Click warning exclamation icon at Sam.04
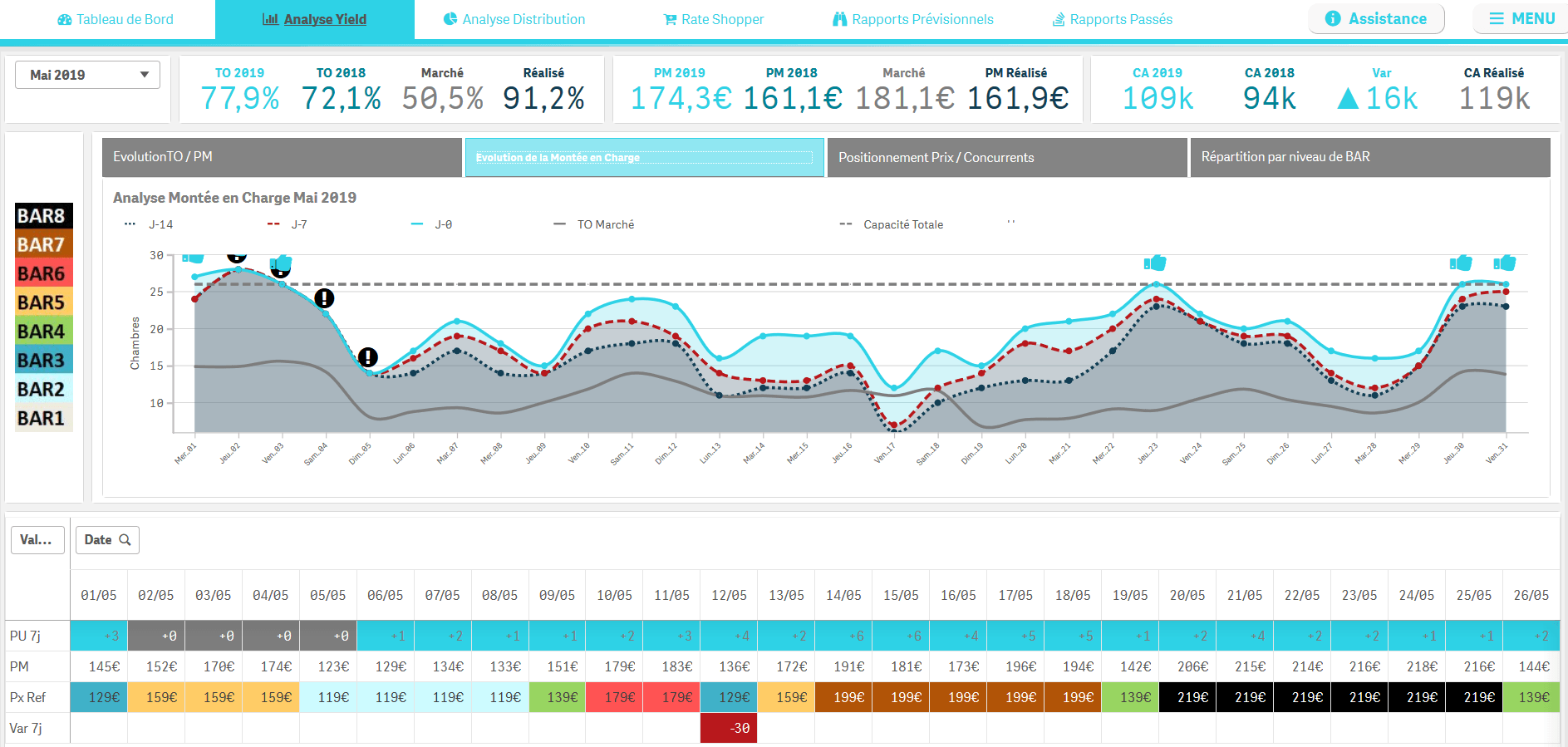The height and width of the screenshot is (747, 1568). (x=324, y=298)
